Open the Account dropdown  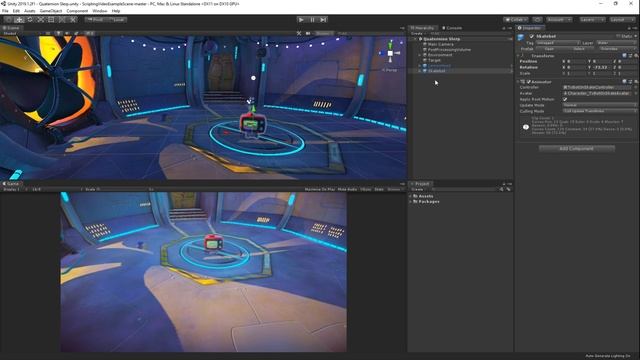point(559,20)
